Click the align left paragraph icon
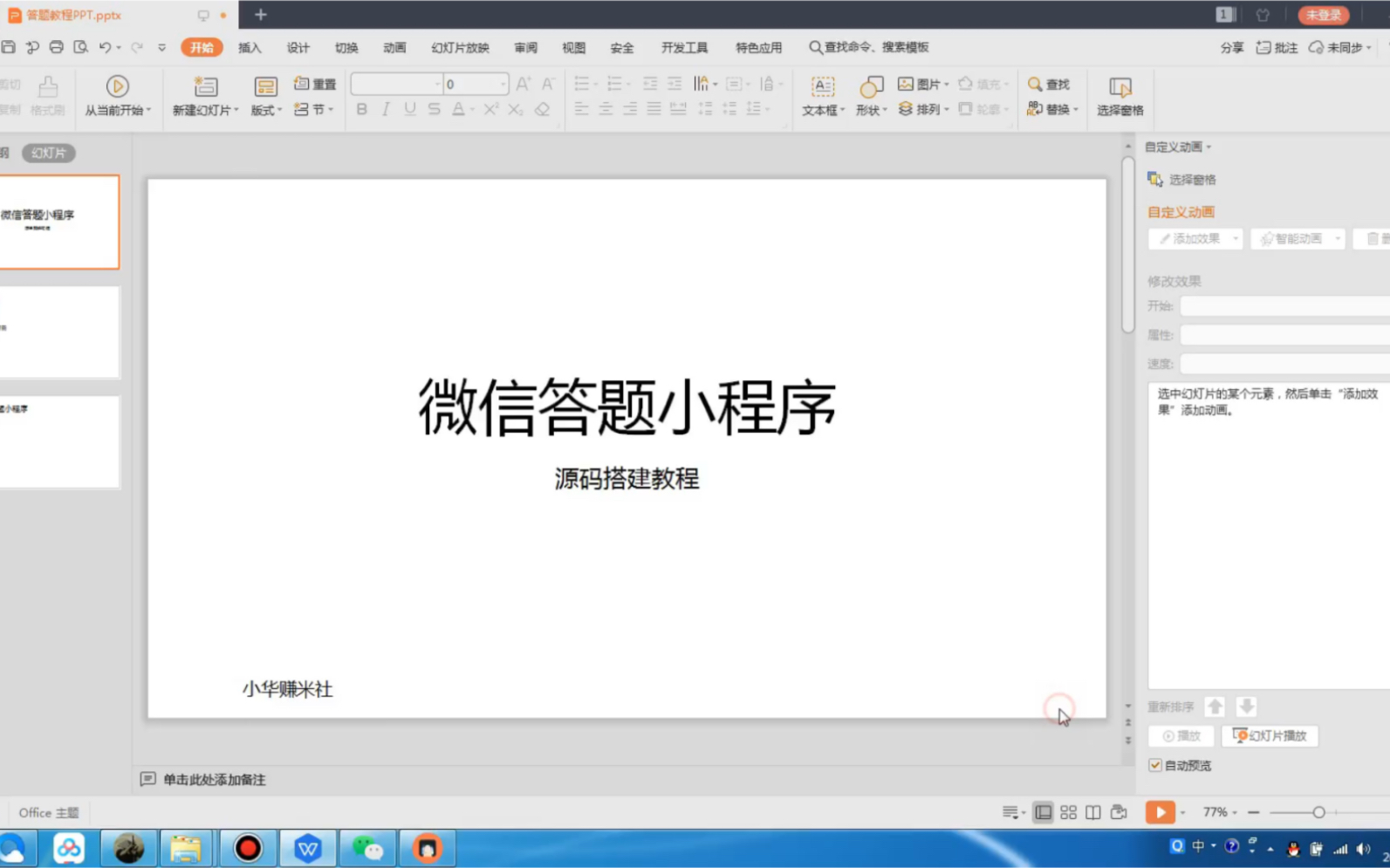This screenshot has height=868, width=1390. (x=581, y=108)
